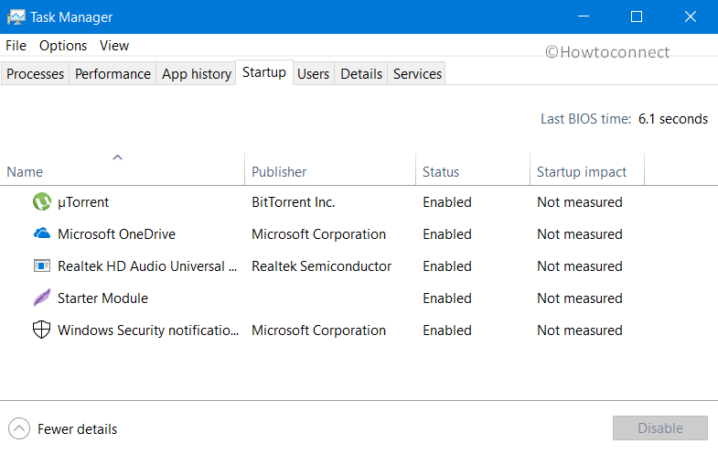The height and width of the screenshot is (455, 718).
Task: Click the Task Manager title bar icon
Action: [x=16, y=17]
